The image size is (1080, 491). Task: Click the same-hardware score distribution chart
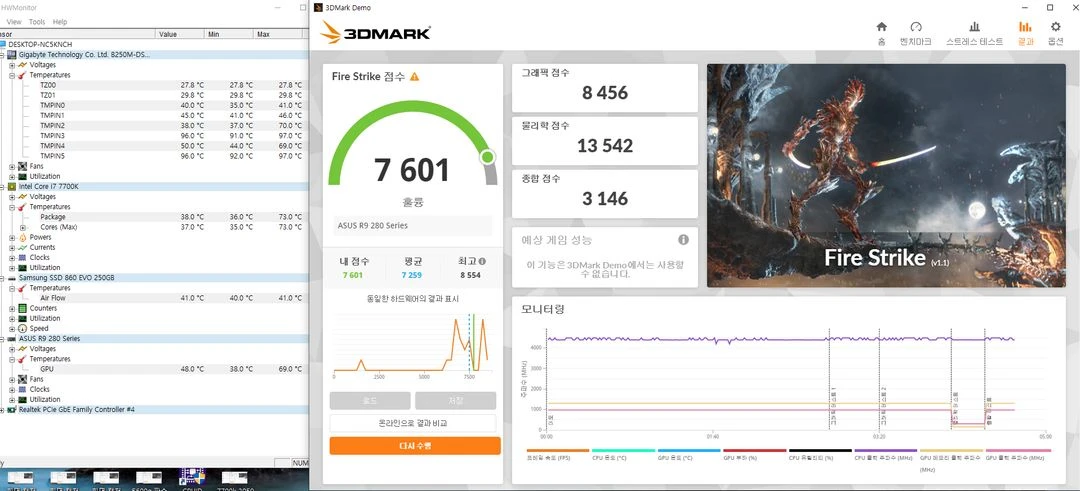(412, 344)
